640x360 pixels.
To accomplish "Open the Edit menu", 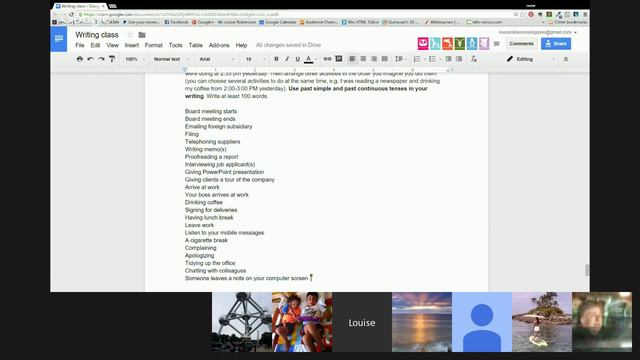I will click(x=95, y=45).
